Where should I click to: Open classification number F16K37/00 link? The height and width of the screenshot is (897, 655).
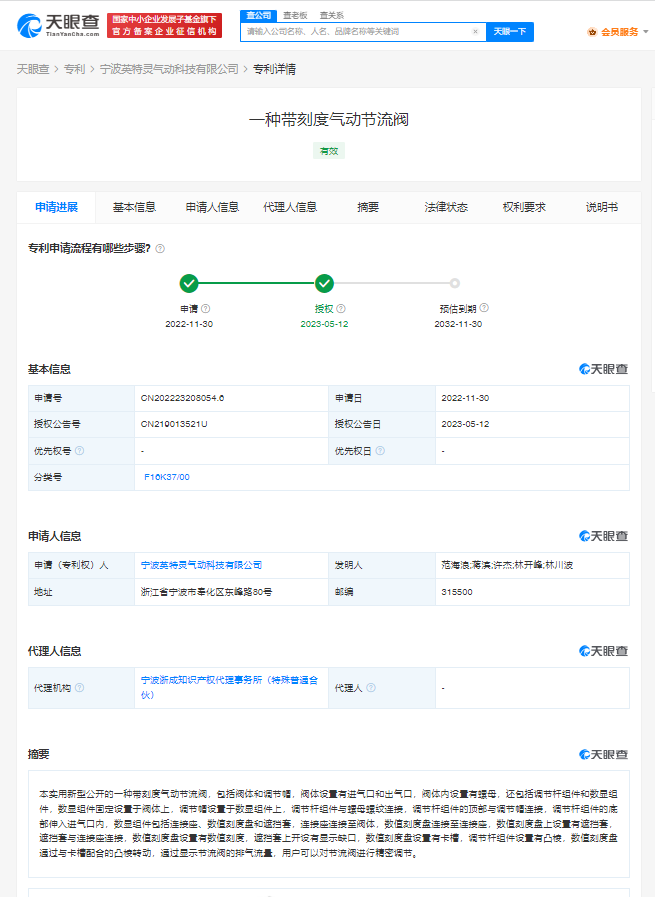coord(167,477)
